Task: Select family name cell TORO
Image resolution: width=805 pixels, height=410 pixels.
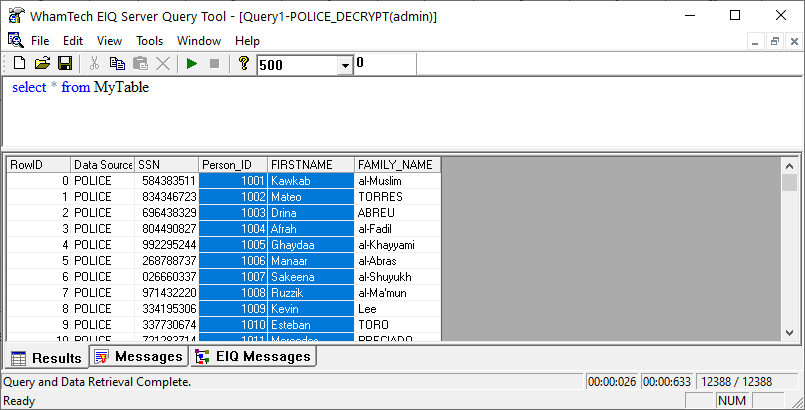Action: [397, 324]
